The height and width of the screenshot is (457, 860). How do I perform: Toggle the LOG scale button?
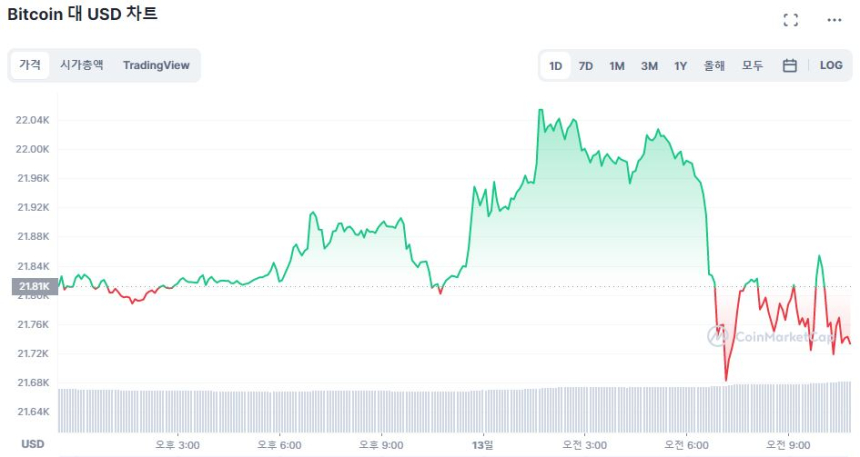[x=831, y=66]
